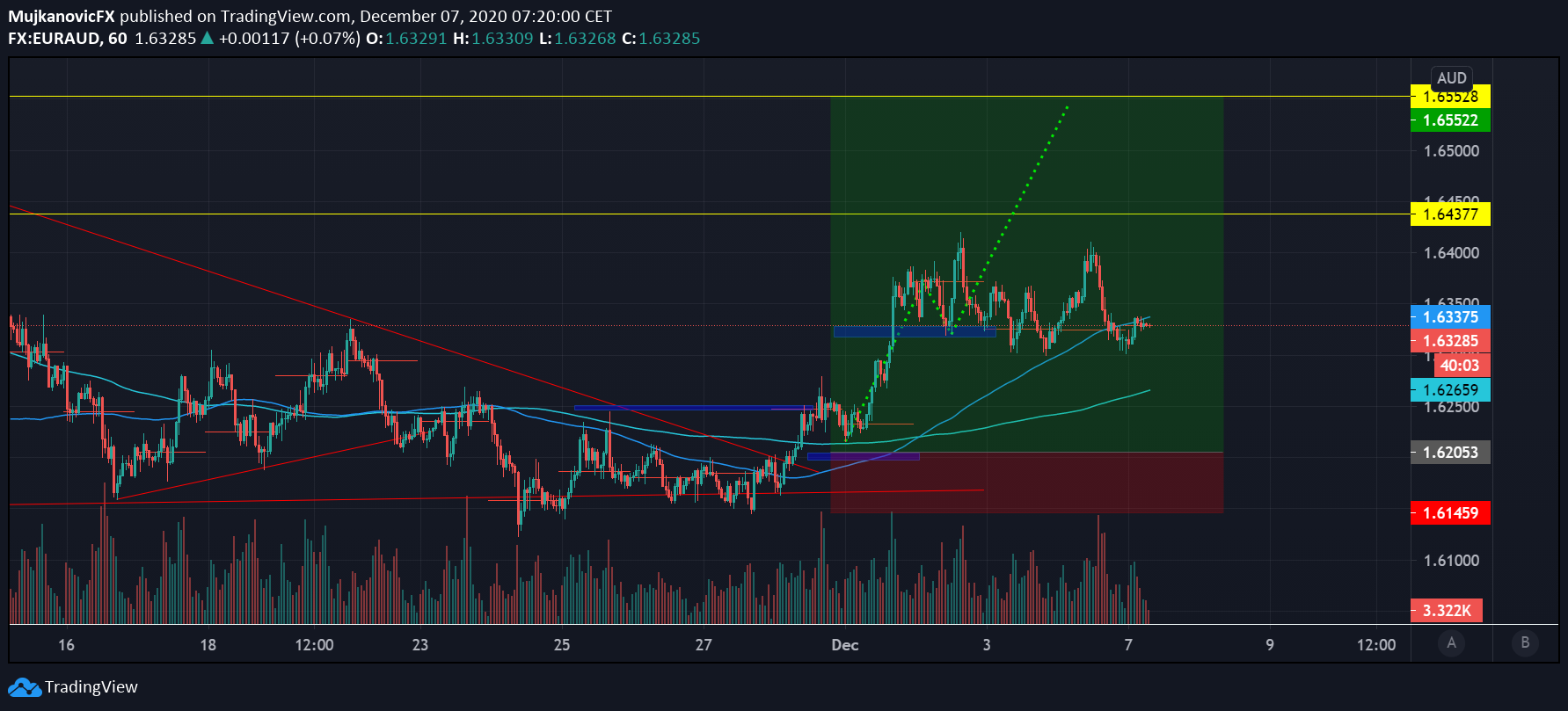Click the FX:EURAUD, 60 symbol title
This screenshot has width=1568, height=711.
(x=68, y=39)
